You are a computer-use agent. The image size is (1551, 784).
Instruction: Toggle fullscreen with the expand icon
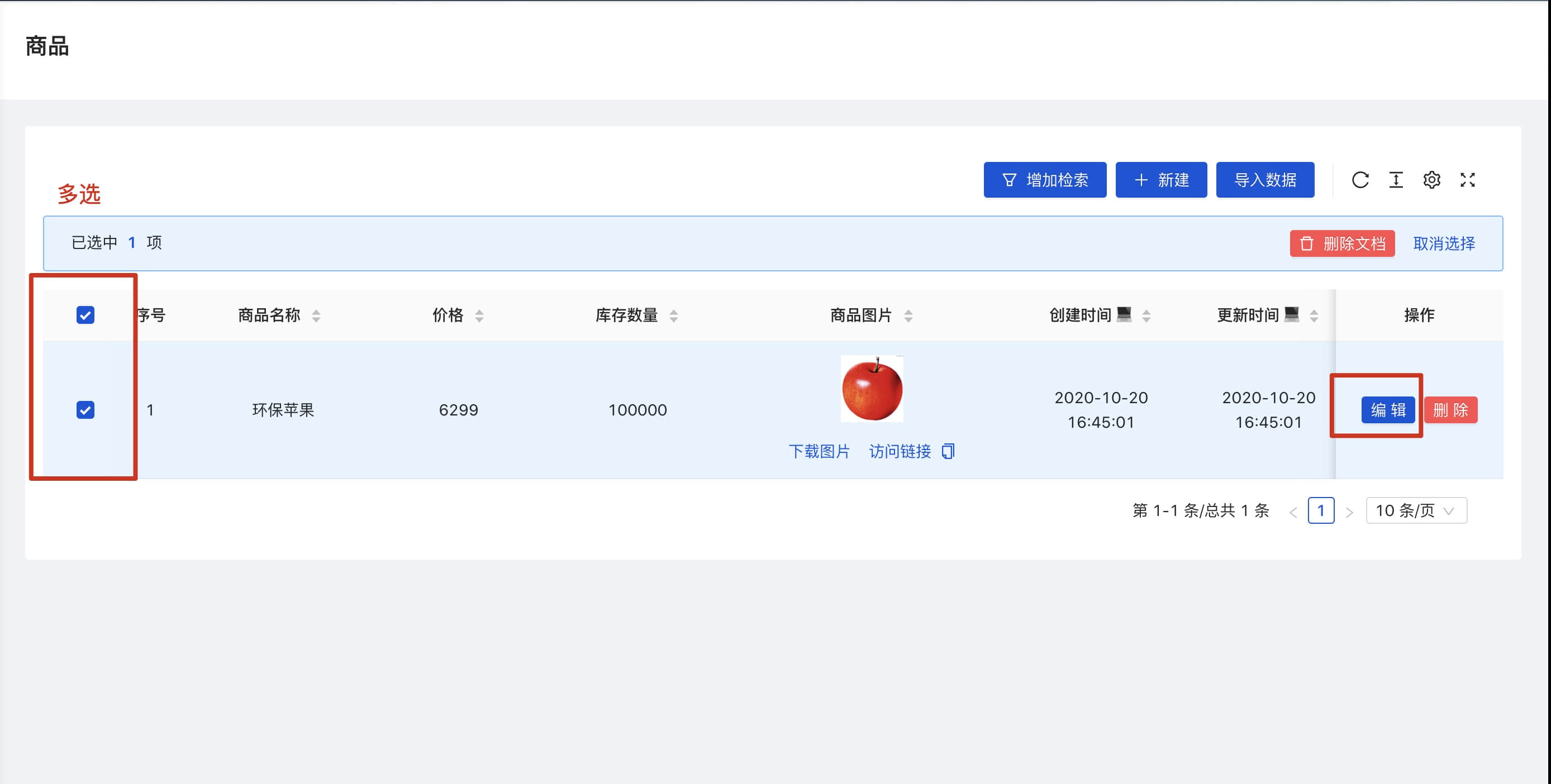[1467, 180]
